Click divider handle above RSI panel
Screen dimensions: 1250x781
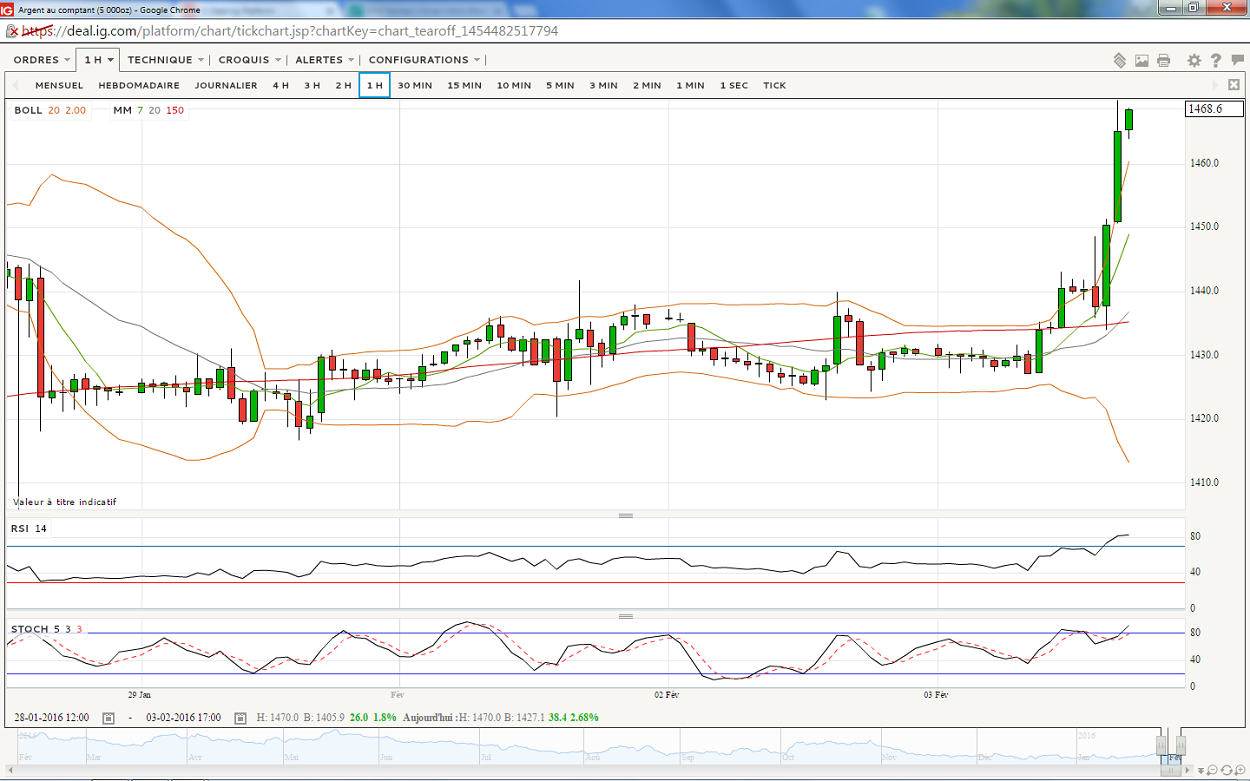[626, 515]
